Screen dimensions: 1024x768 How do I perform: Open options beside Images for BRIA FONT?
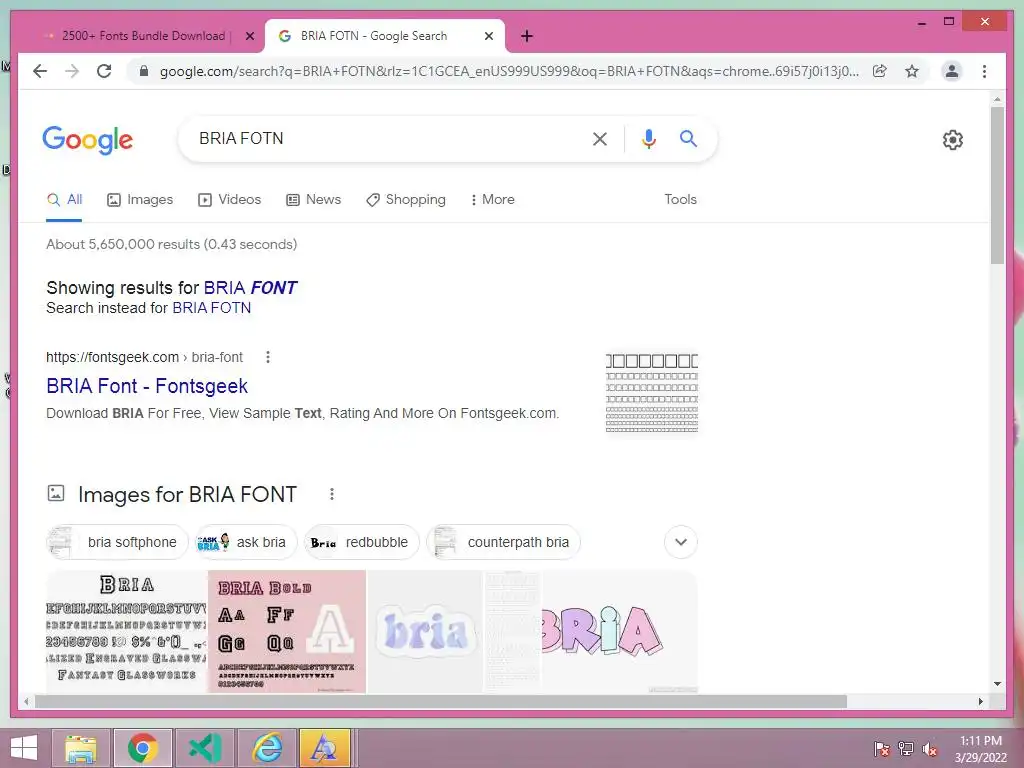(x=332, y=494)
